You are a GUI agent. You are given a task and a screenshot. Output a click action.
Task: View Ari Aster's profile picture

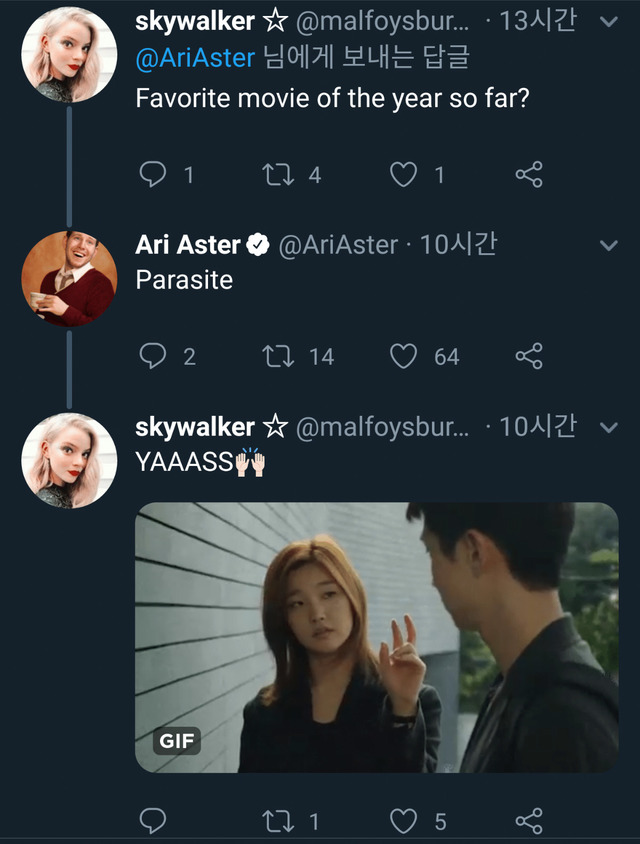(69, 278)
